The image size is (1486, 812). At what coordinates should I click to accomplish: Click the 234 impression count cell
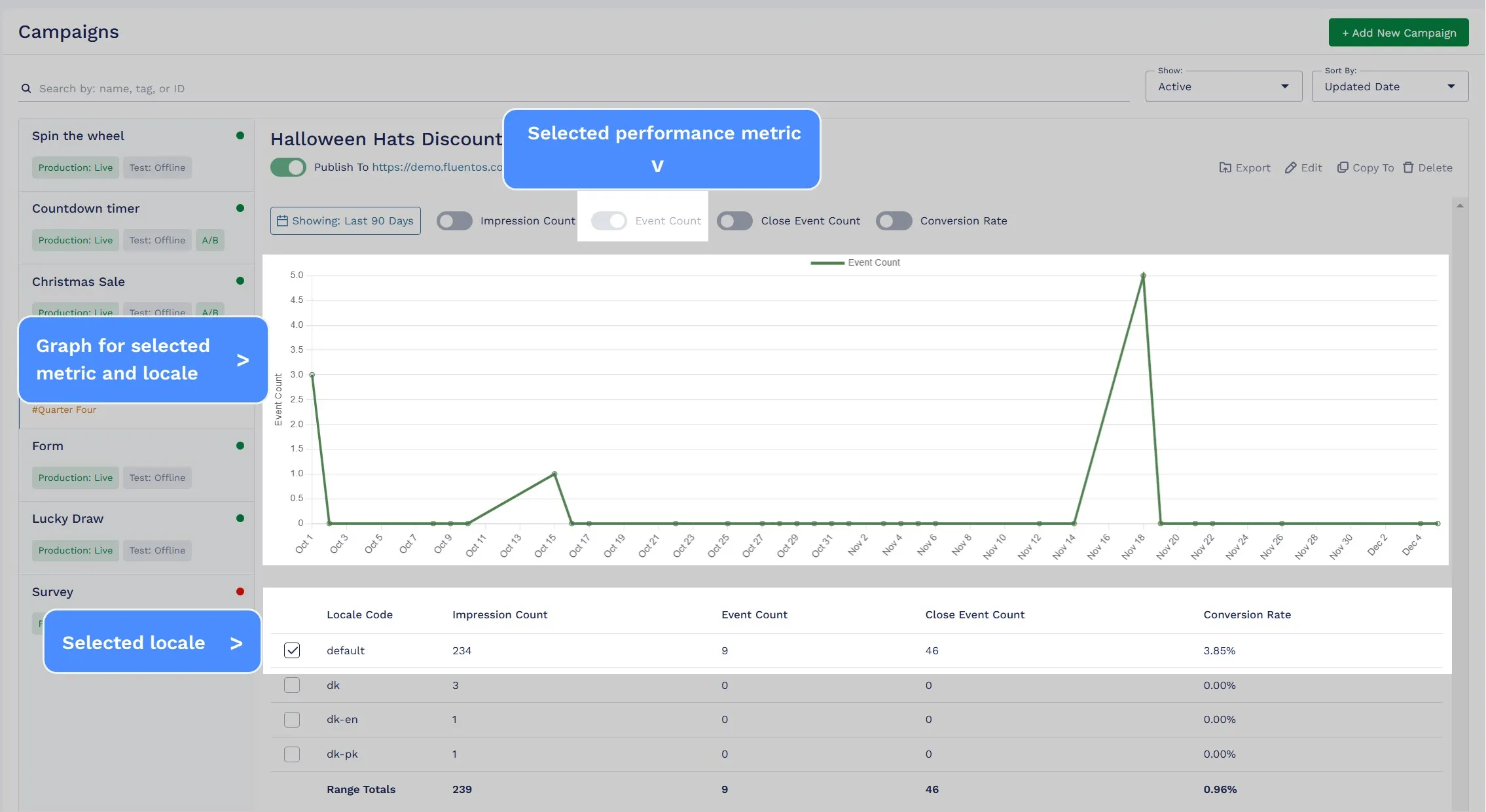(462, 650)
